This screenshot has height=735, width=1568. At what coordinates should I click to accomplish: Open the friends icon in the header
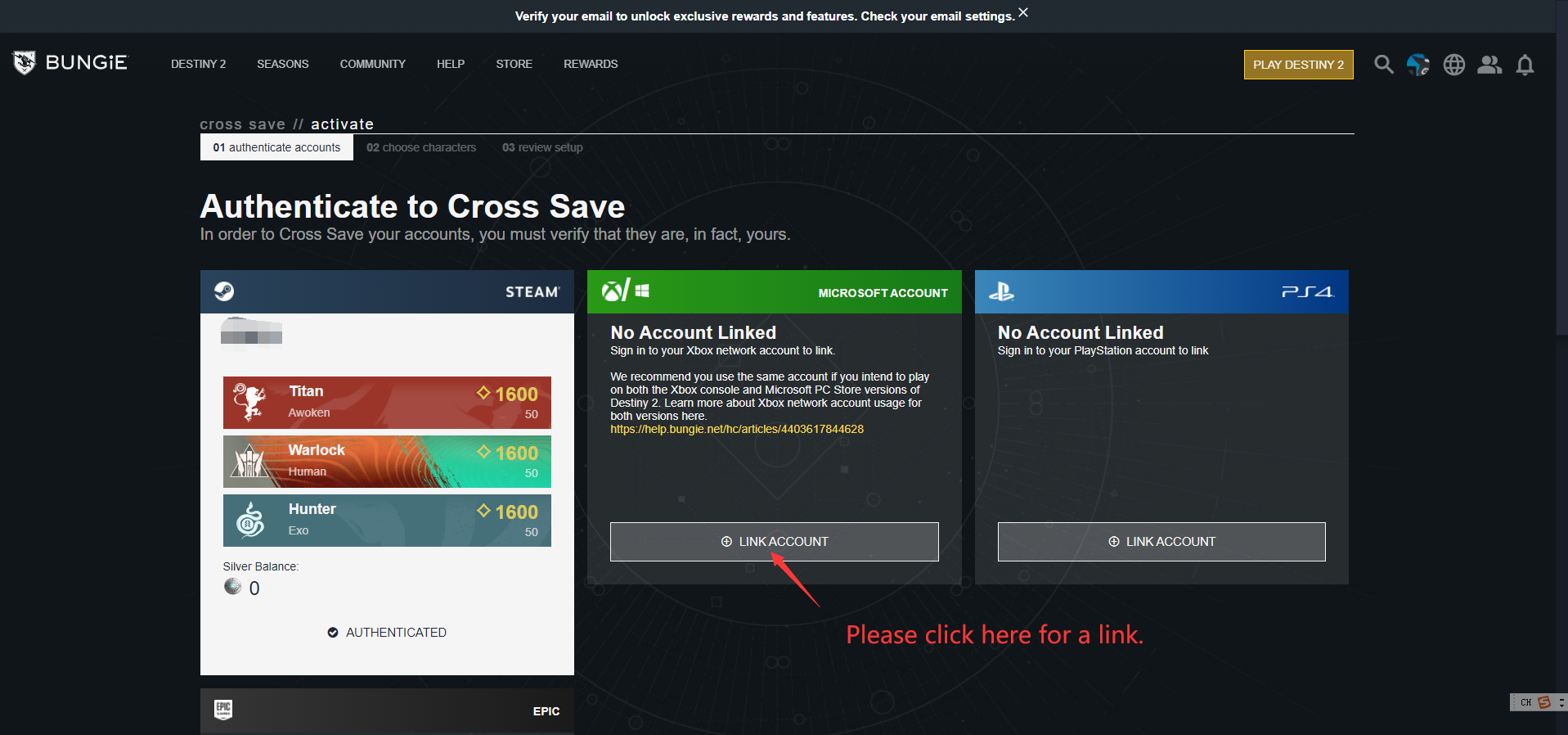pyautogui.click(x=1489, y=65)
